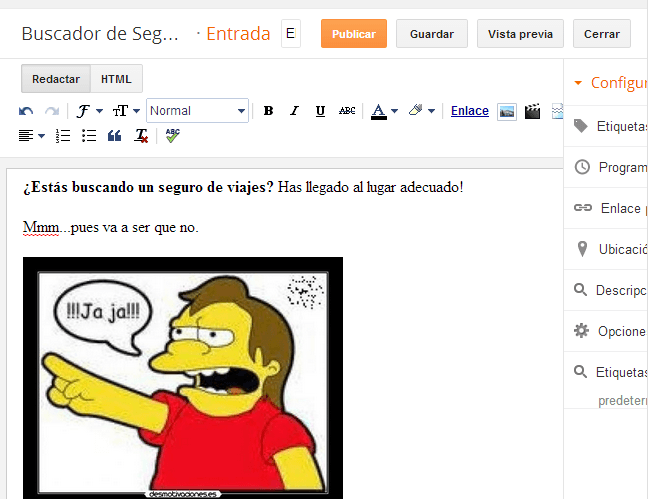
Task: Click bold text '¿Estás buscando un seguro de viajes?'
Action: point(148,187)
